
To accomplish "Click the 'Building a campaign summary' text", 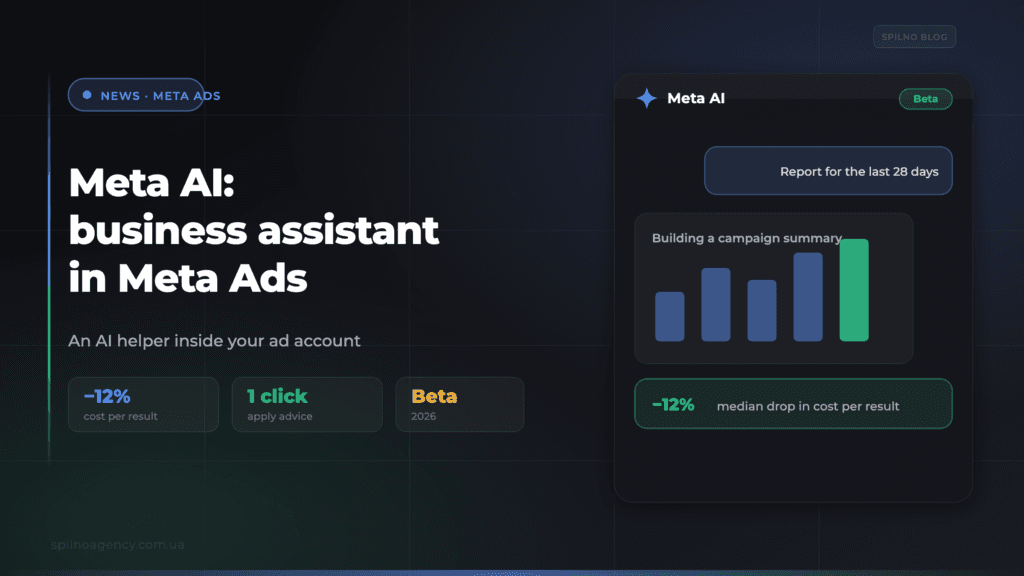I will pos(746,238).
